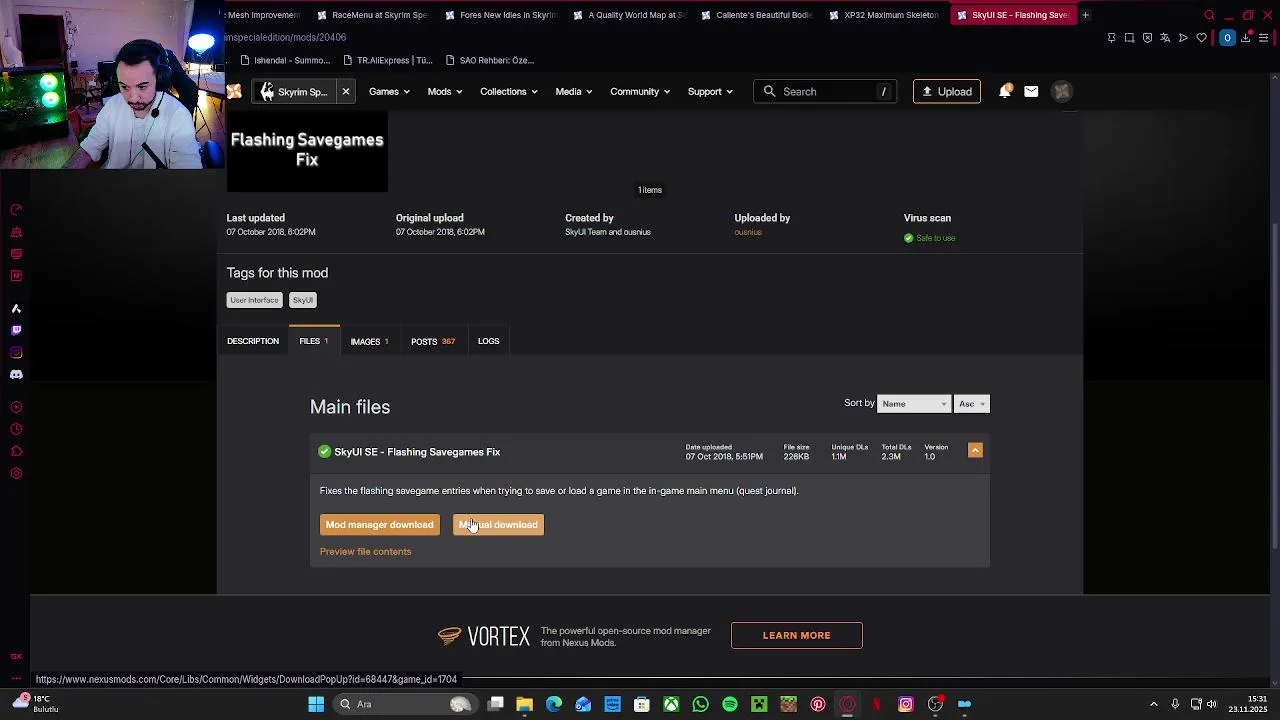This screenshot has height=720, width=1280.
Task: Show hidden system tray icons
Action: point(1153,704)
